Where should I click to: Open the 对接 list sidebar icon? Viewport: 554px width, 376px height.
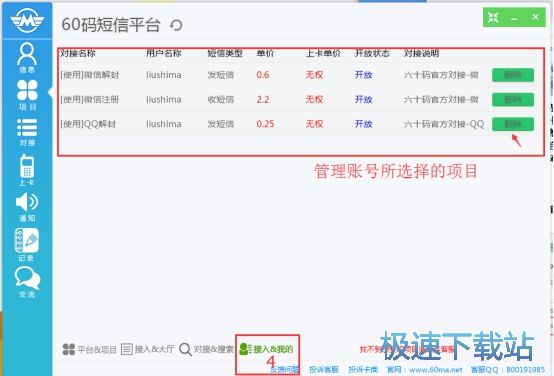(27, 132)
